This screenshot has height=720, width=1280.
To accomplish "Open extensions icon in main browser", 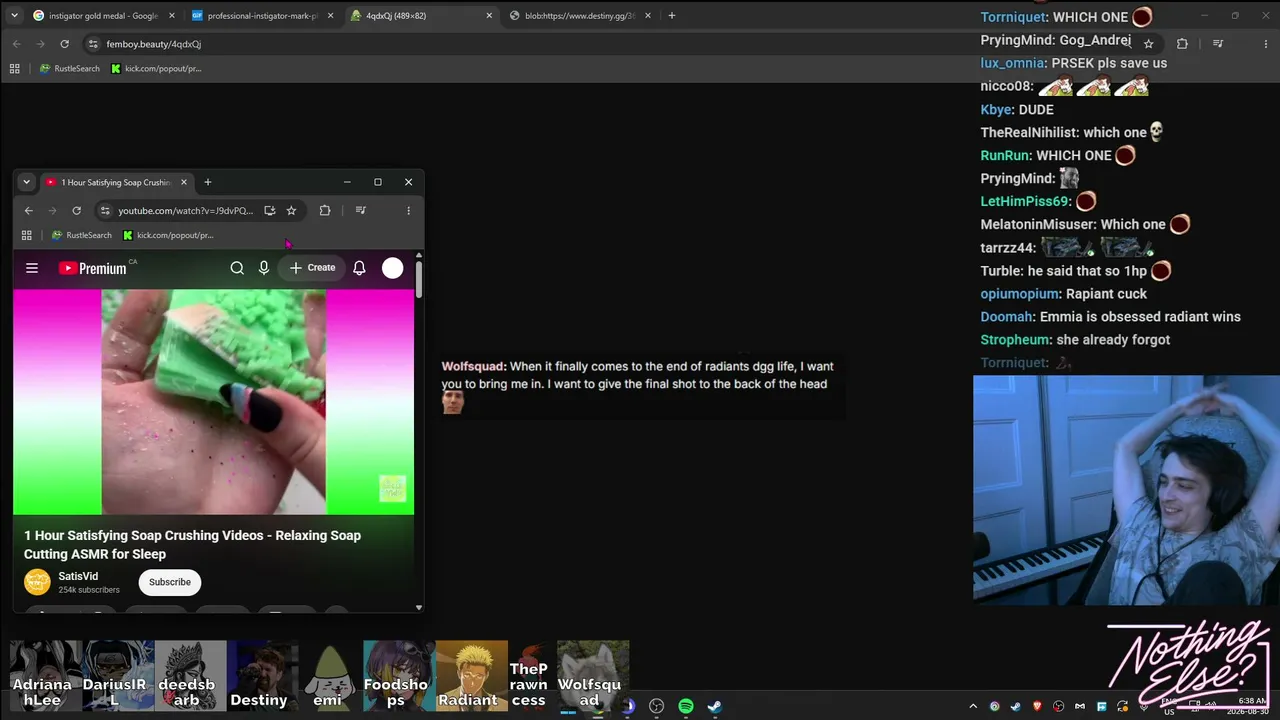I will click(x=1182, y=44).
